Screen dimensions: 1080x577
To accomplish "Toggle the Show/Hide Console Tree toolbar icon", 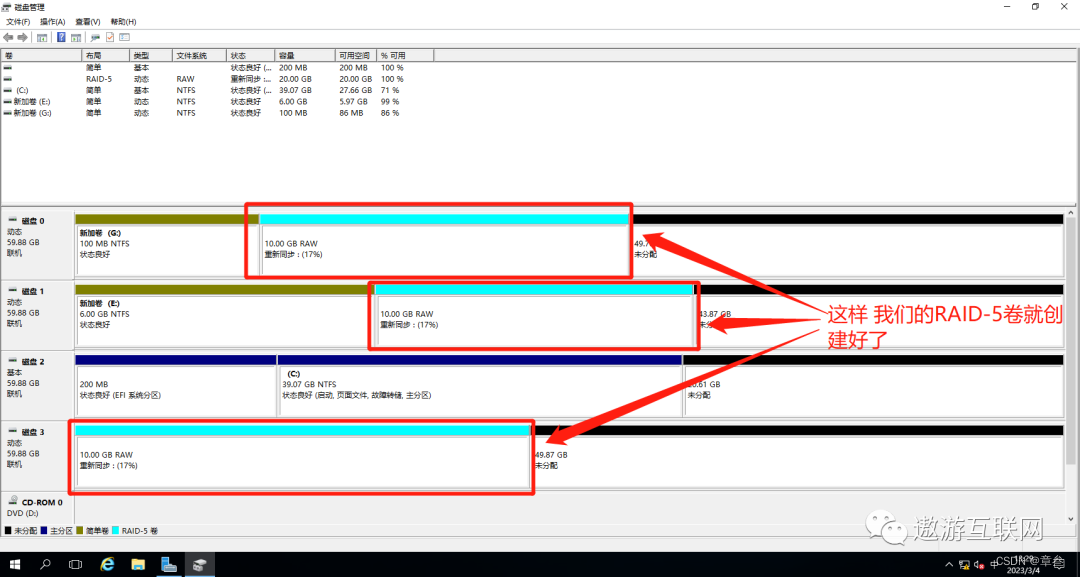I will 42,38.
